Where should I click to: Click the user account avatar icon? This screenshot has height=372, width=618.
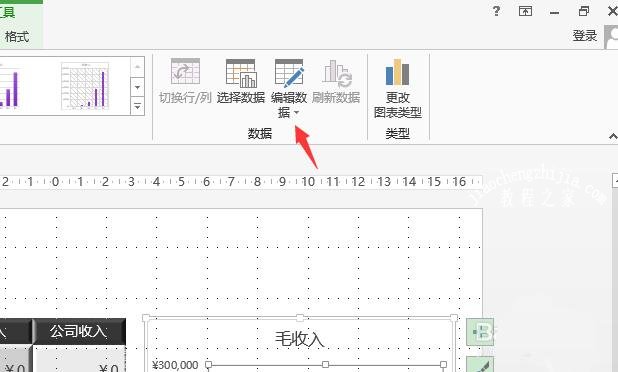pyautogui.click(x=611, y=37)
